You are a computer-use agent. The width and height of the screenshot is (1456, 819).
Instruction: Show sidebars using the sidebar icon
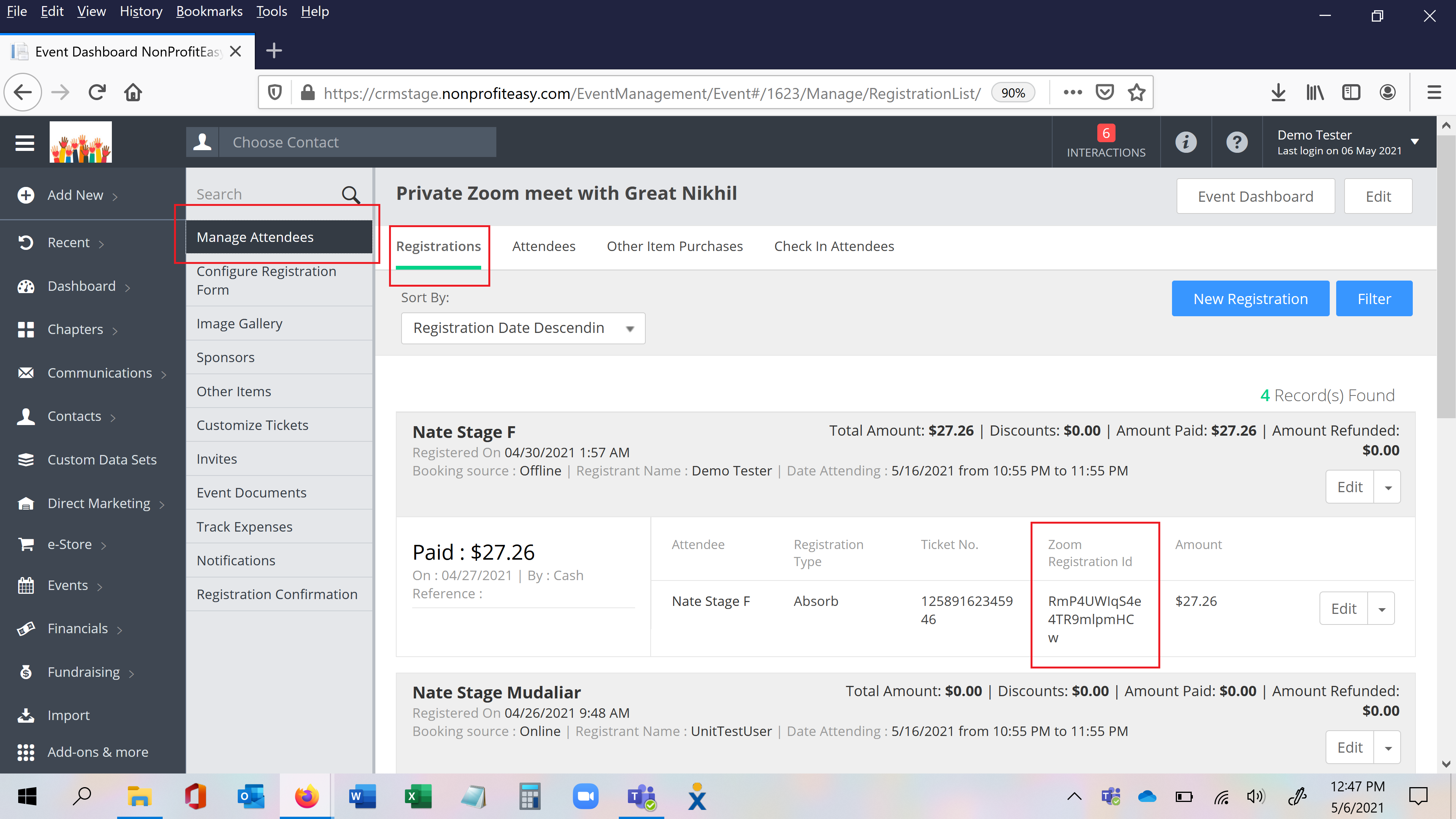click(x=1351, y=92)
